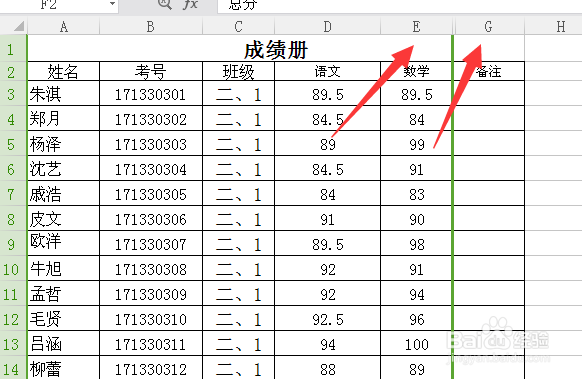
Task: Click the 数学 header cell
Action: coord(416,71)
